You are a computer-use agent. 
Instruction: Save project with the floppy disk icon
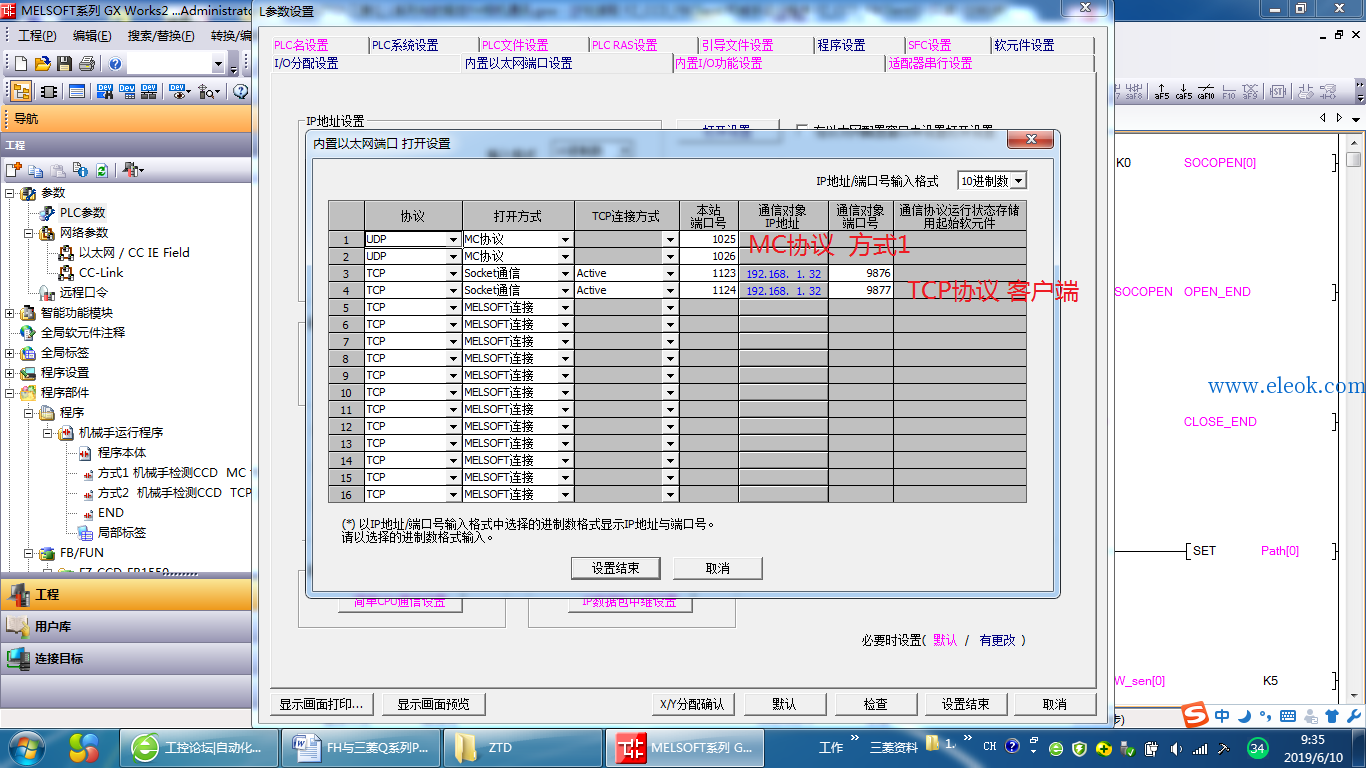(x=64, y=64)
